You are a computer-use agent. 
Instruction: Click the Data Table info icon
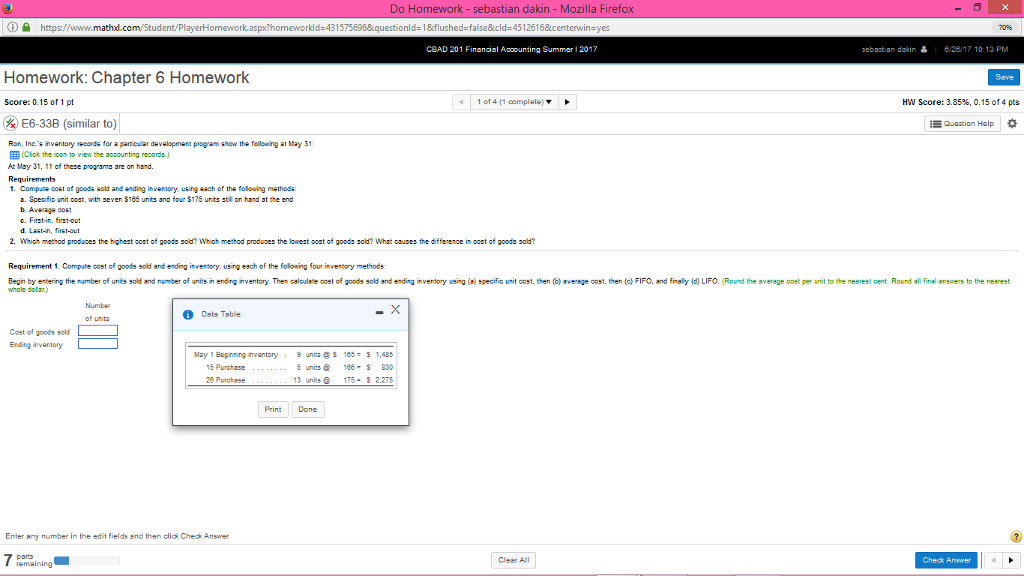tap(188, 315)
